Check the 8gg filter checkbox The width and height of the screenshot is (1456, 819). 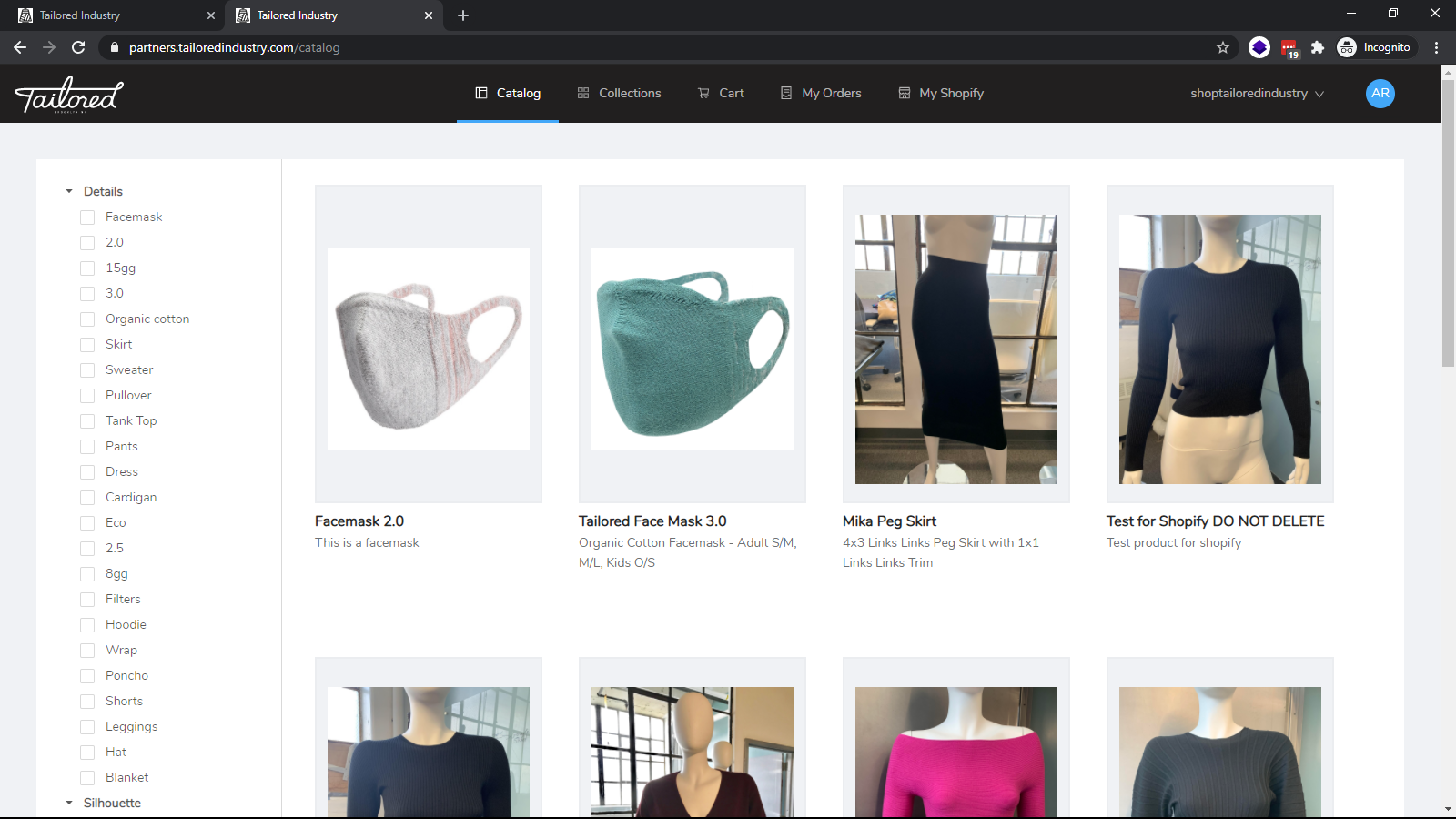pyautogui.click(x=87, y=574)
